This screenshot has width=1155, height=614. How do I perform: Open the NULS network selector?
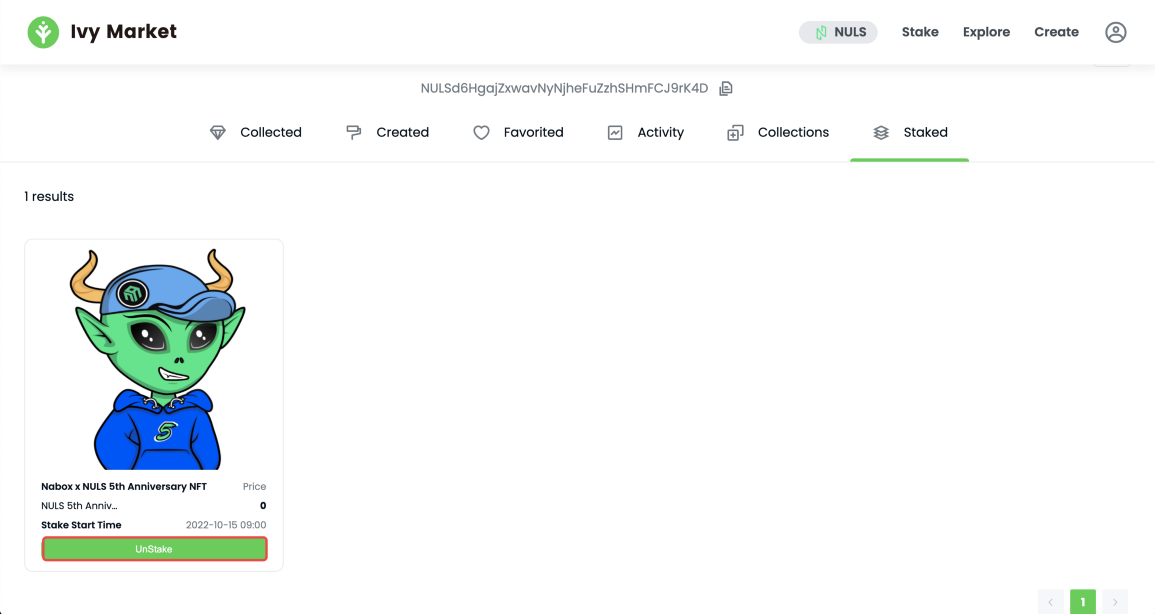pyautogui.click(x=838, y=32)
